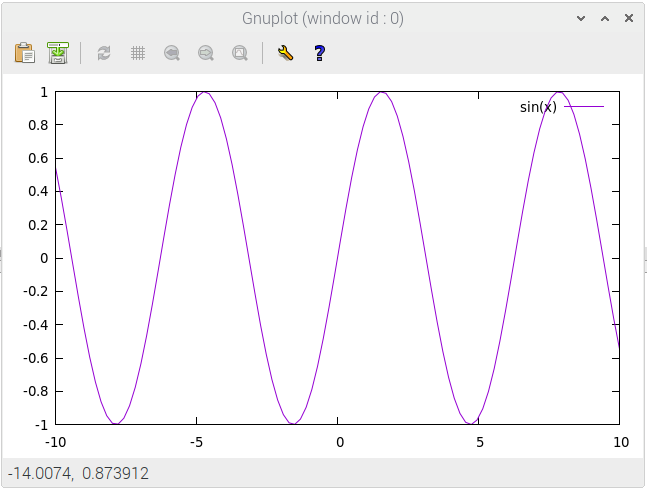647x490 pixels.
Task: Autoscale the plot with the magnifier icon
Action: (240, 53)
